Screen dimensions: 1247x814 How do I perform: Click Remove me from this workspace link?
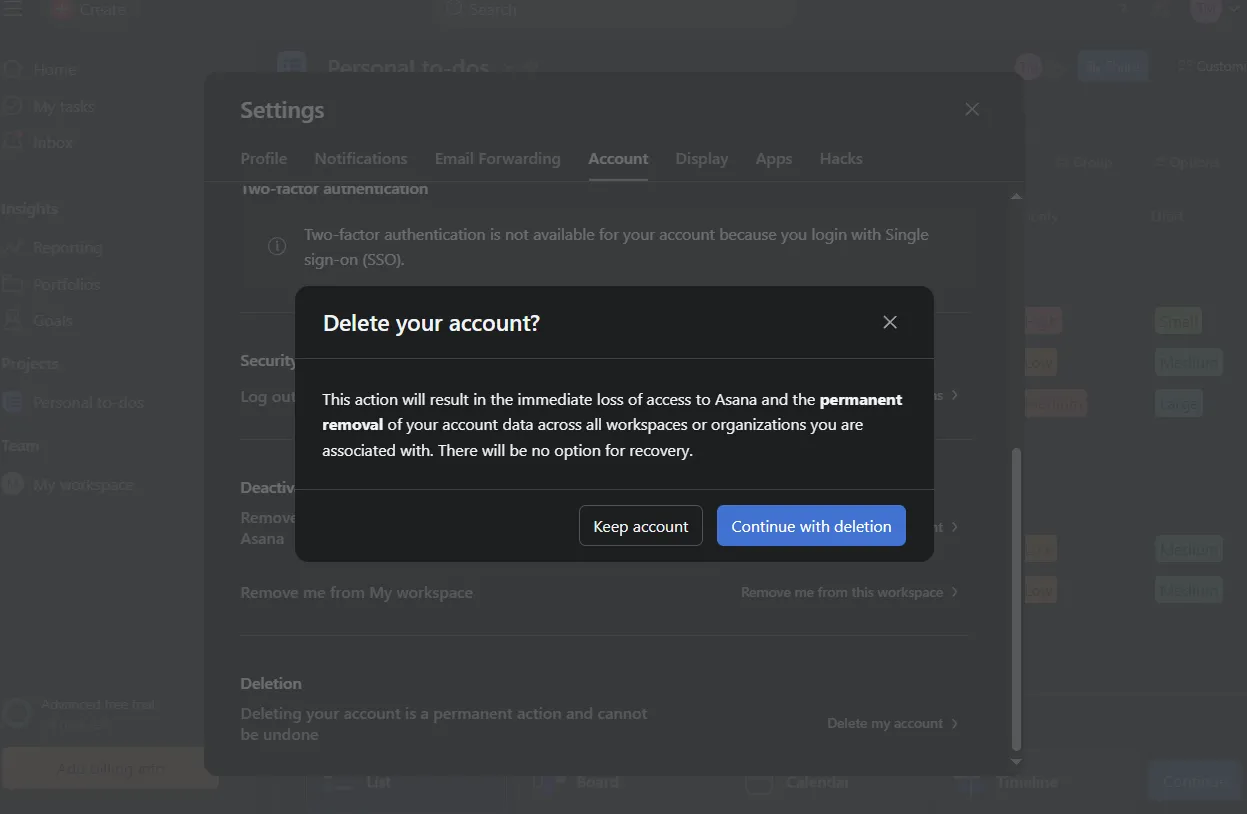click(x=842, y=592)
